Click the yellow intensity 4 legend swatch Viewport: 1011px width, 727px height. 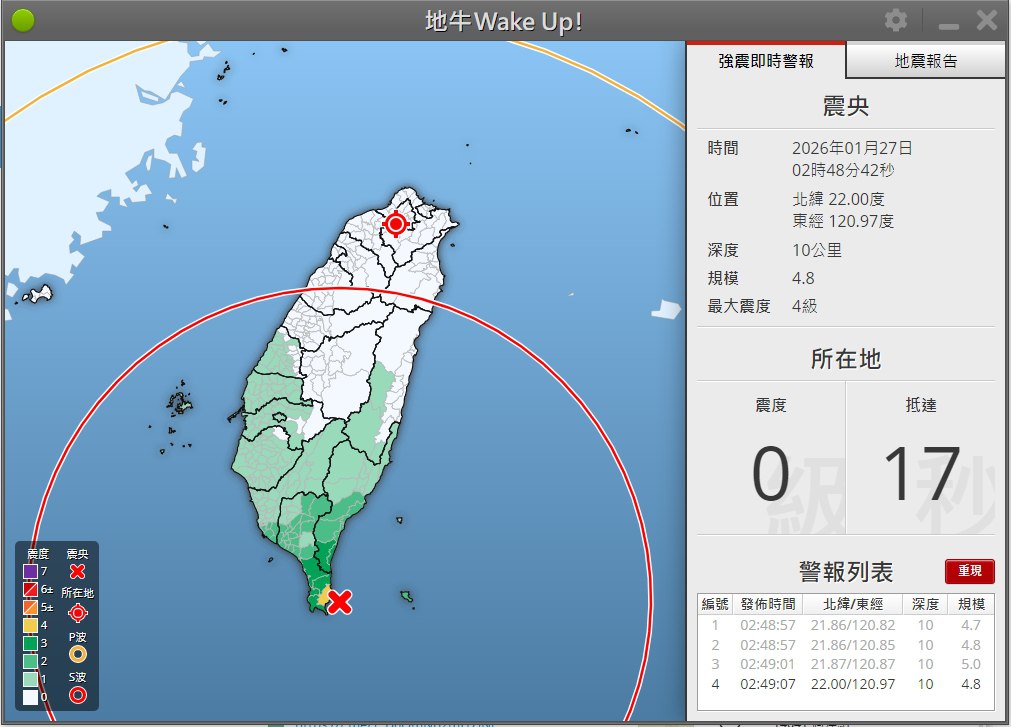(30, 625)
